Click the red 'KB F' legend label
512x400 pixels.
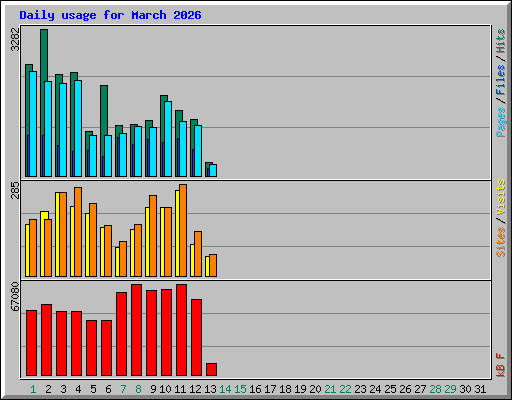pyautogui.click(x=501, y=365)
